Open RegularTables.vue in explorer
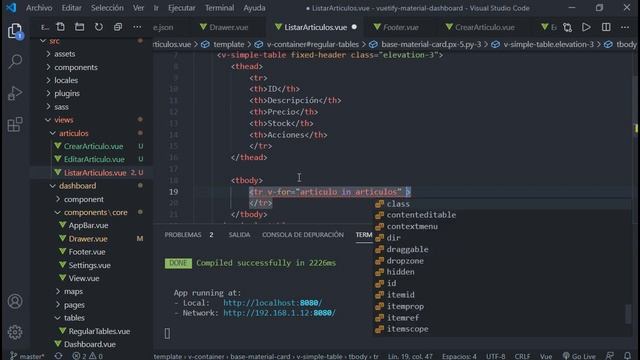The image size is (640, 360). 99,331
